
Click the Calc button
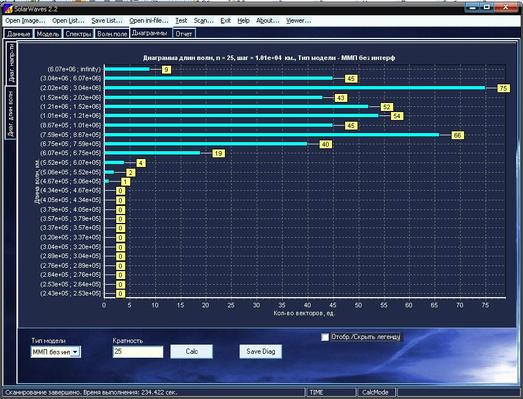click(x=191, y=352)
